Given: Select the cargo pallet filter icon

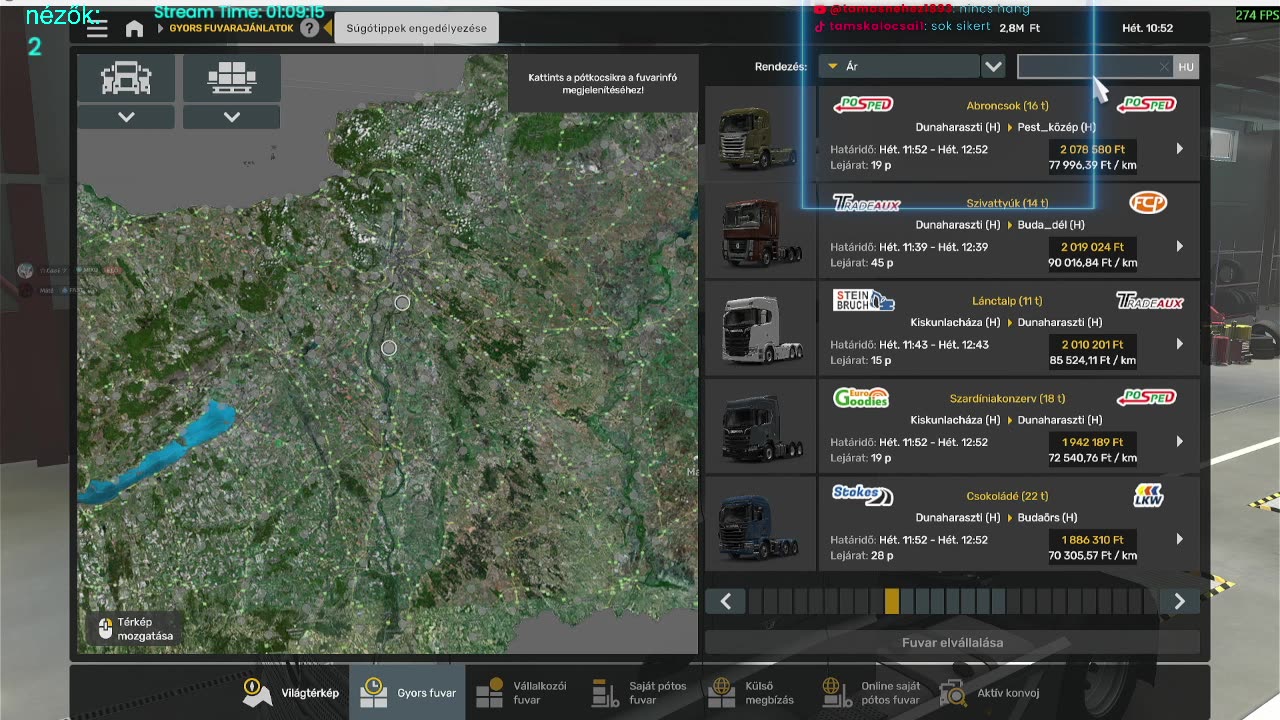Looking at the screenshot, I should (232, 78).
